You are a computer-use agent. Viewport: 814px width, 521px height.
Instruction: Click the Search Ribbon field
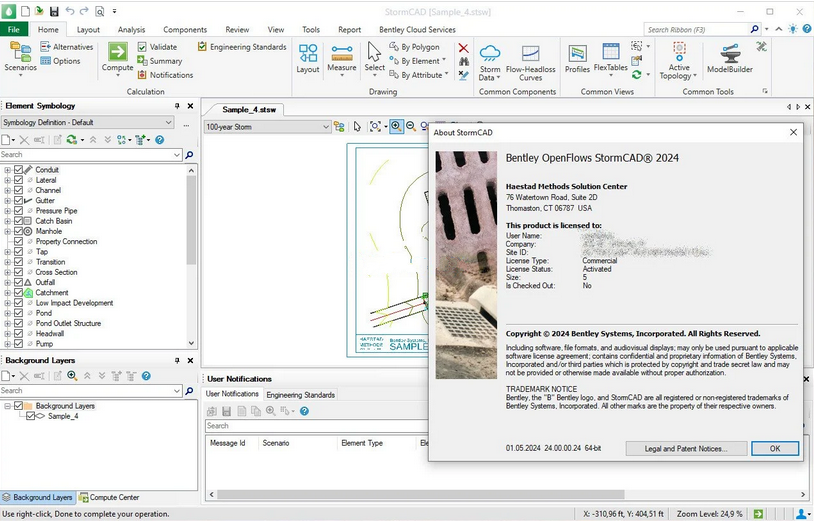click(x=697, y=30)
